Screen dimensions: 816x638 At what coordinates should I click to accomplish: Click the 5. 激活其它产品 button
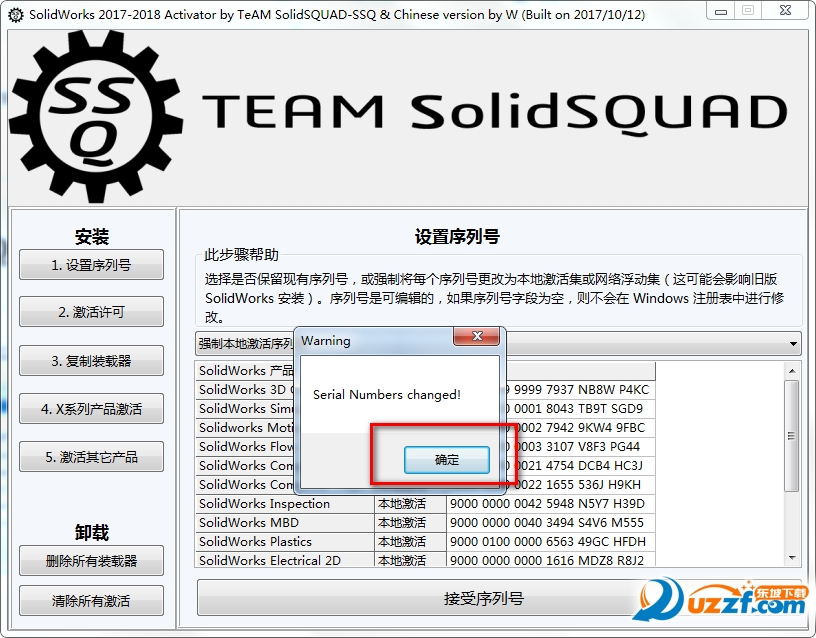[x=92, y=457]
